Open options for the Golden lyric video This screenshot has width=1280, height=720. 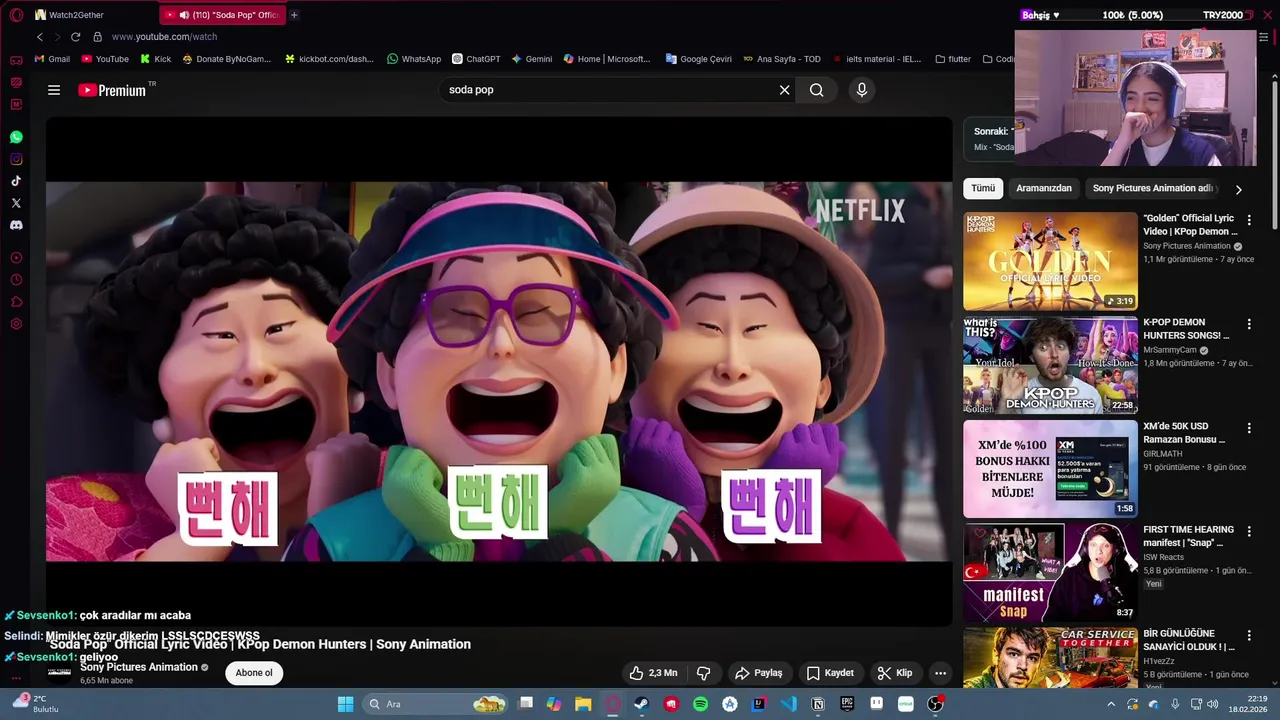1249,220
